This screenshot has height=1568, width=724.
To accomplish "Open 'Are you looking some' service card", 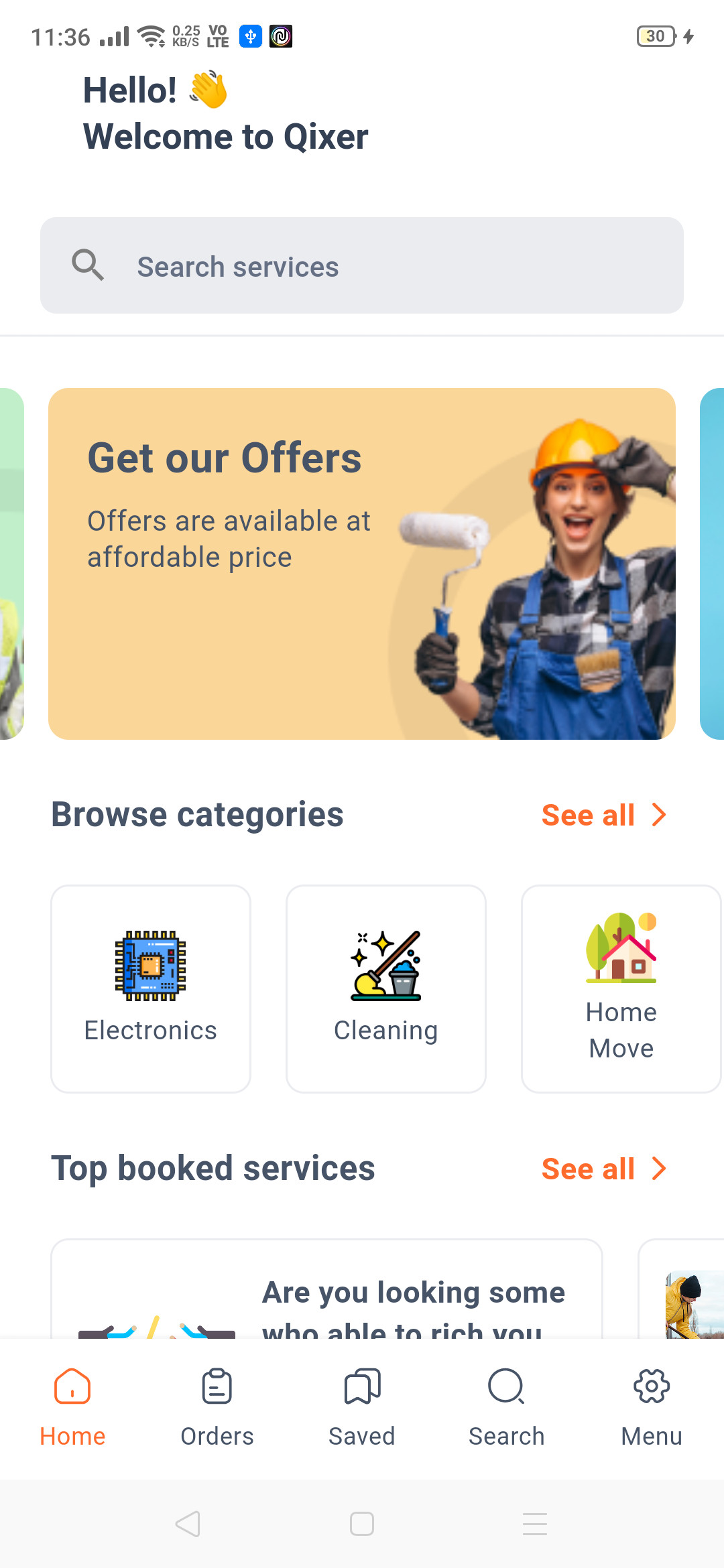I will click(x=327, y=1289).
